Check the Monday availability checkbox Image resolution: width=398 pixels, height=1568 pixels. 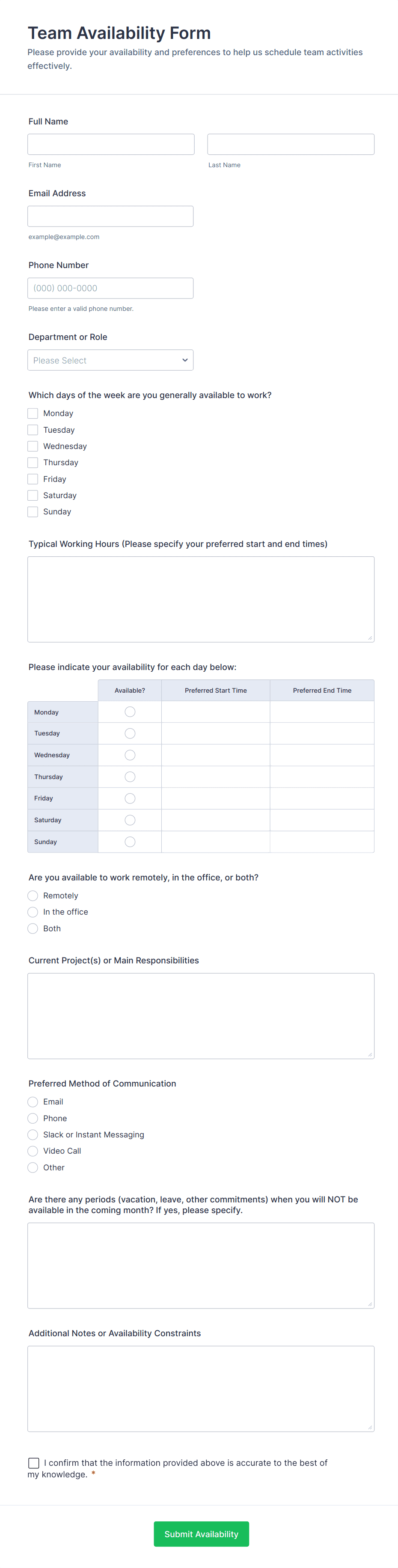point(33,413)
